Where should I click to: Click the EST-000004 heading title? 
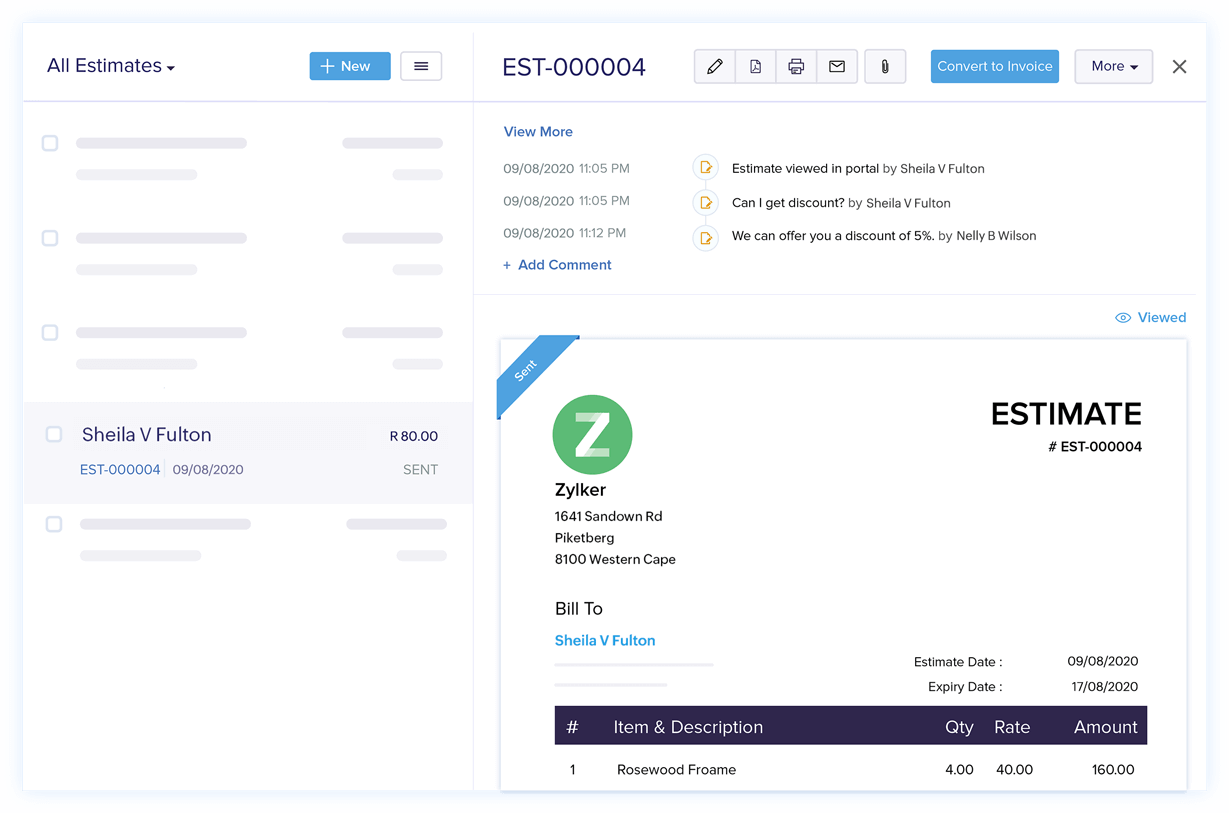(x=574, y=67)
